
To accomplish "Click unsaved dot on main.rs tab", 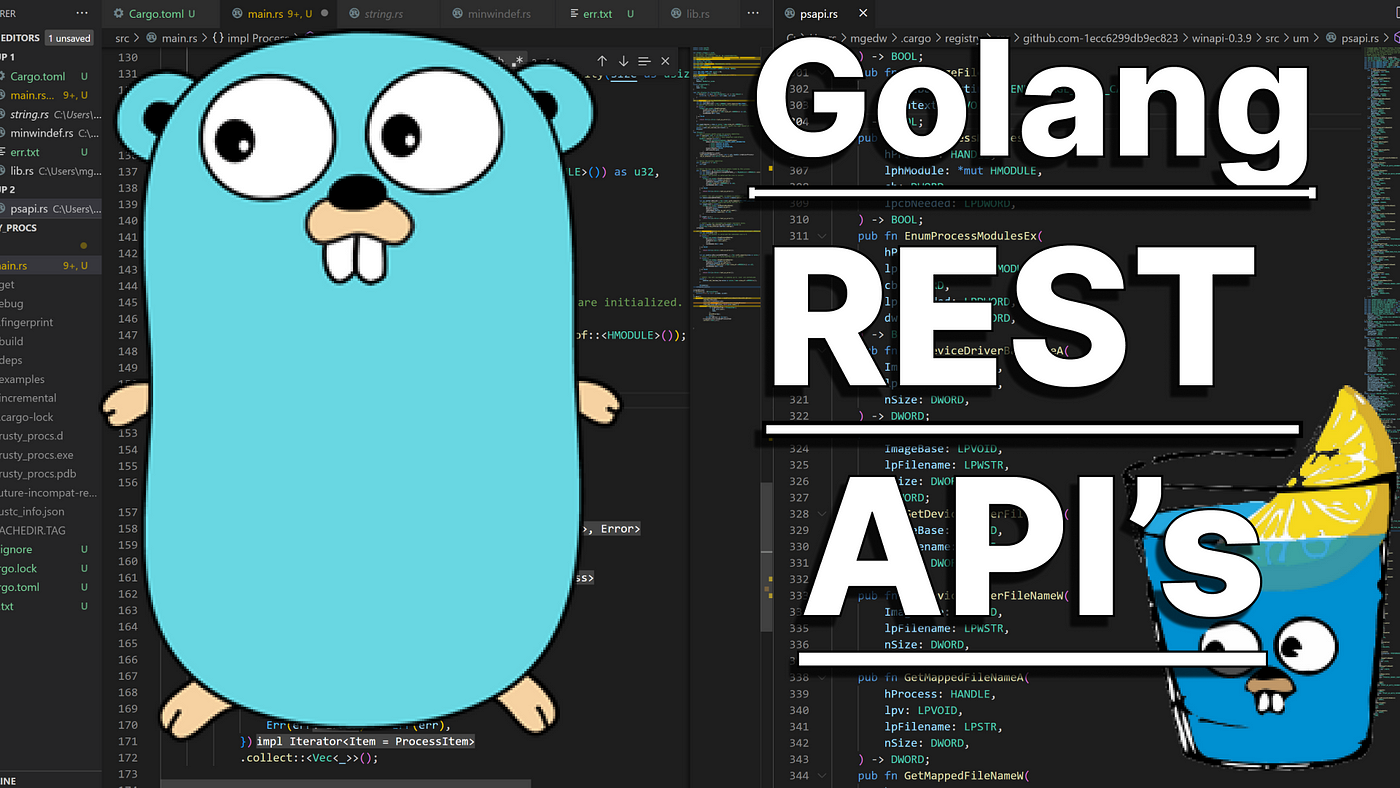I will pyautogui.click(x=324, y=14).
